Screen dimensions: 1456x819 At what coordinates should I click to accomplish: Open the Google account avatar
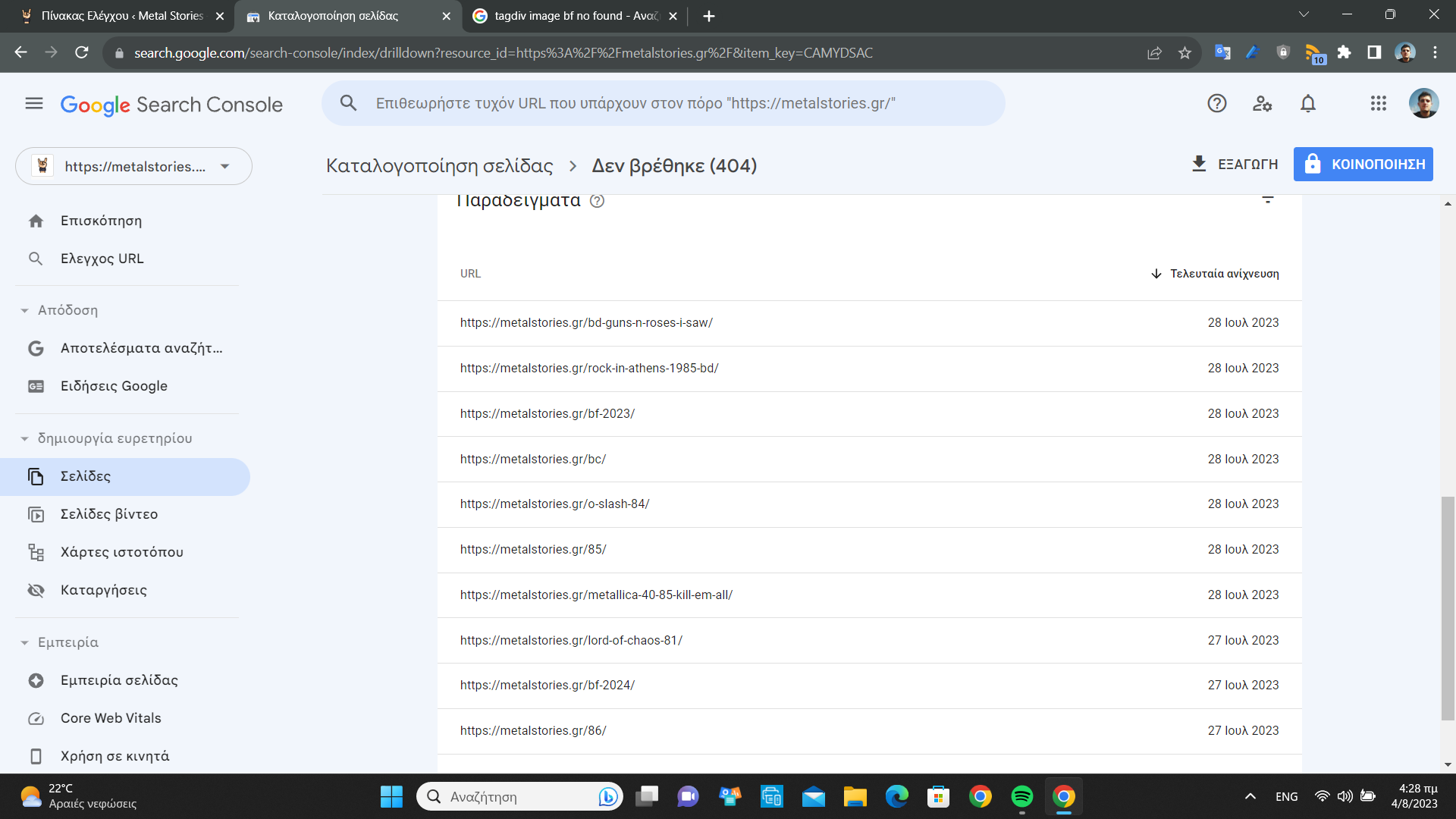[x=1423, y=104]
